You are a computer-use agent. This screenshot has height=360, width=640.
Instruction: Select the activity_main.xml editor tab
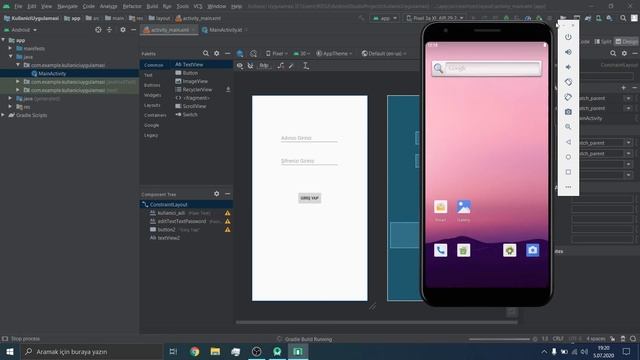[x=169, y=30]
